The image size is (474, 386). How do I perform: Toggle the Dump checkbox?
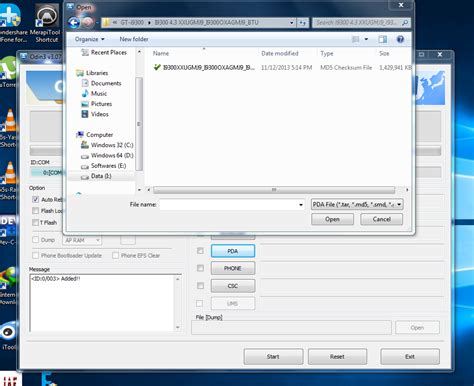point(35,240)
